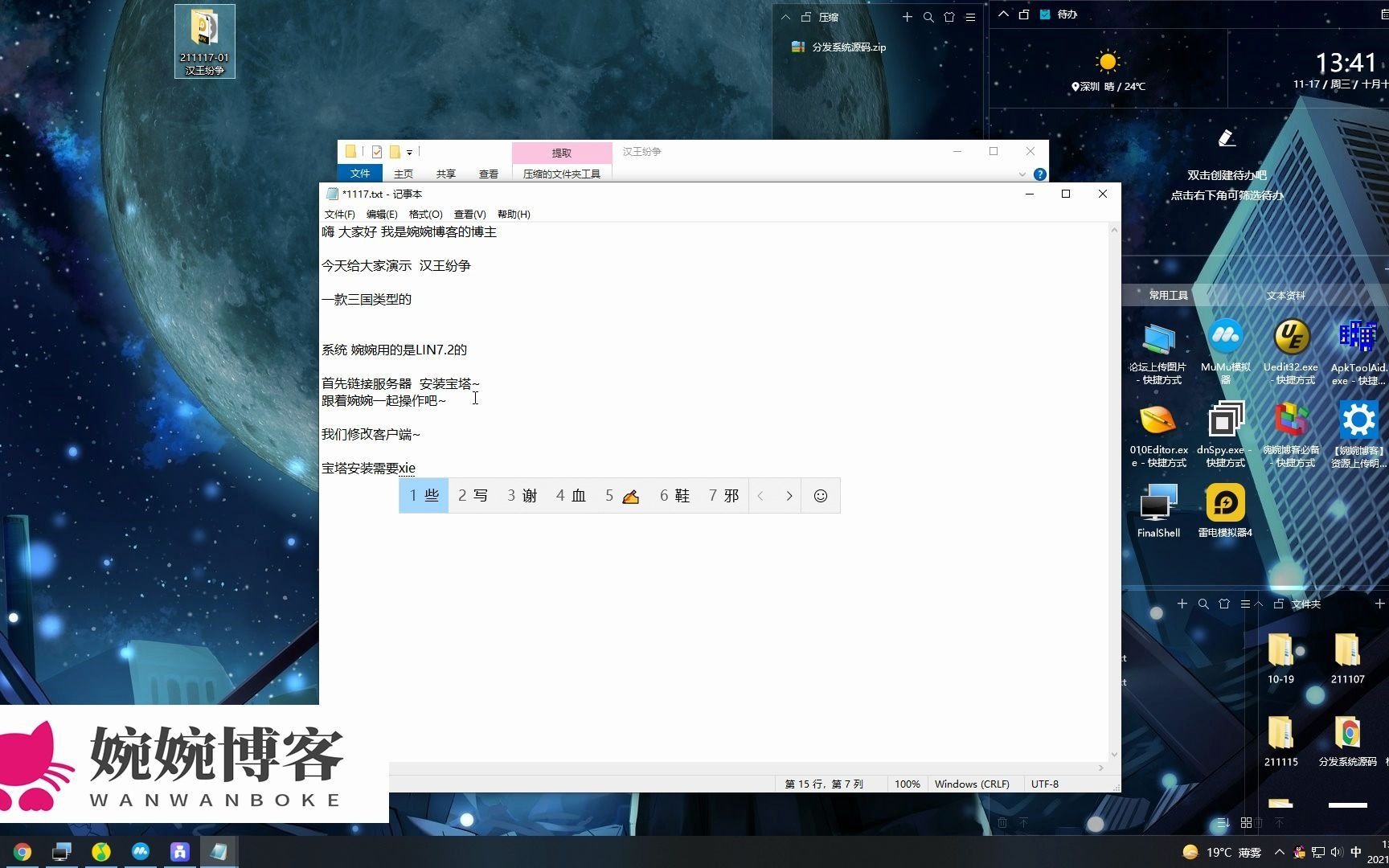Switch to the 文本资料 tab

click(1285, 295)
